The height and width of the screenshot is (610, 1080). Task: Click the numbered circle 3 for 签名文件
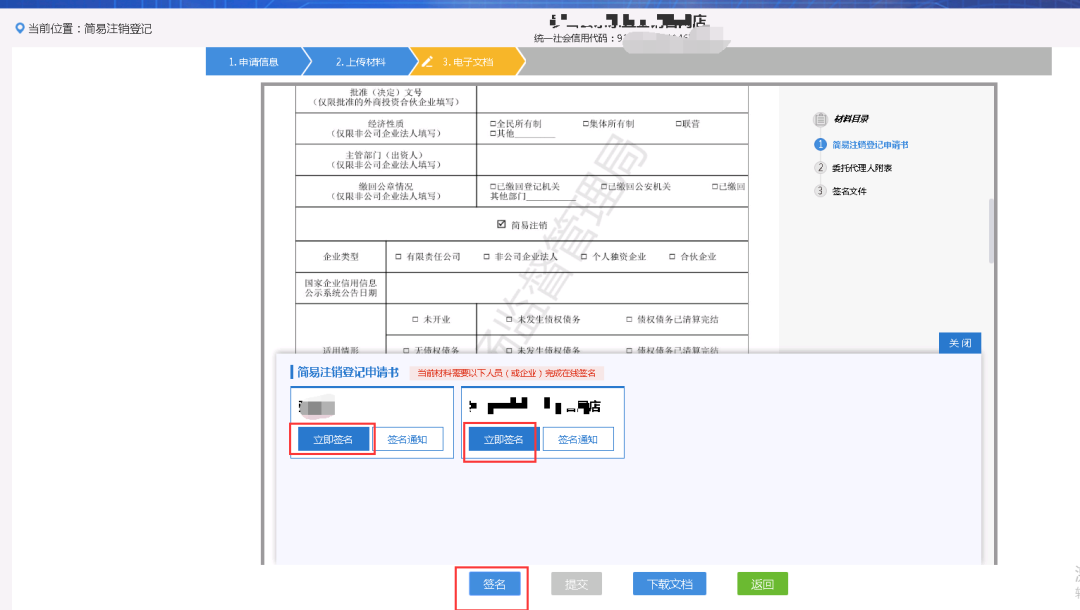click(x=820, y=191)
